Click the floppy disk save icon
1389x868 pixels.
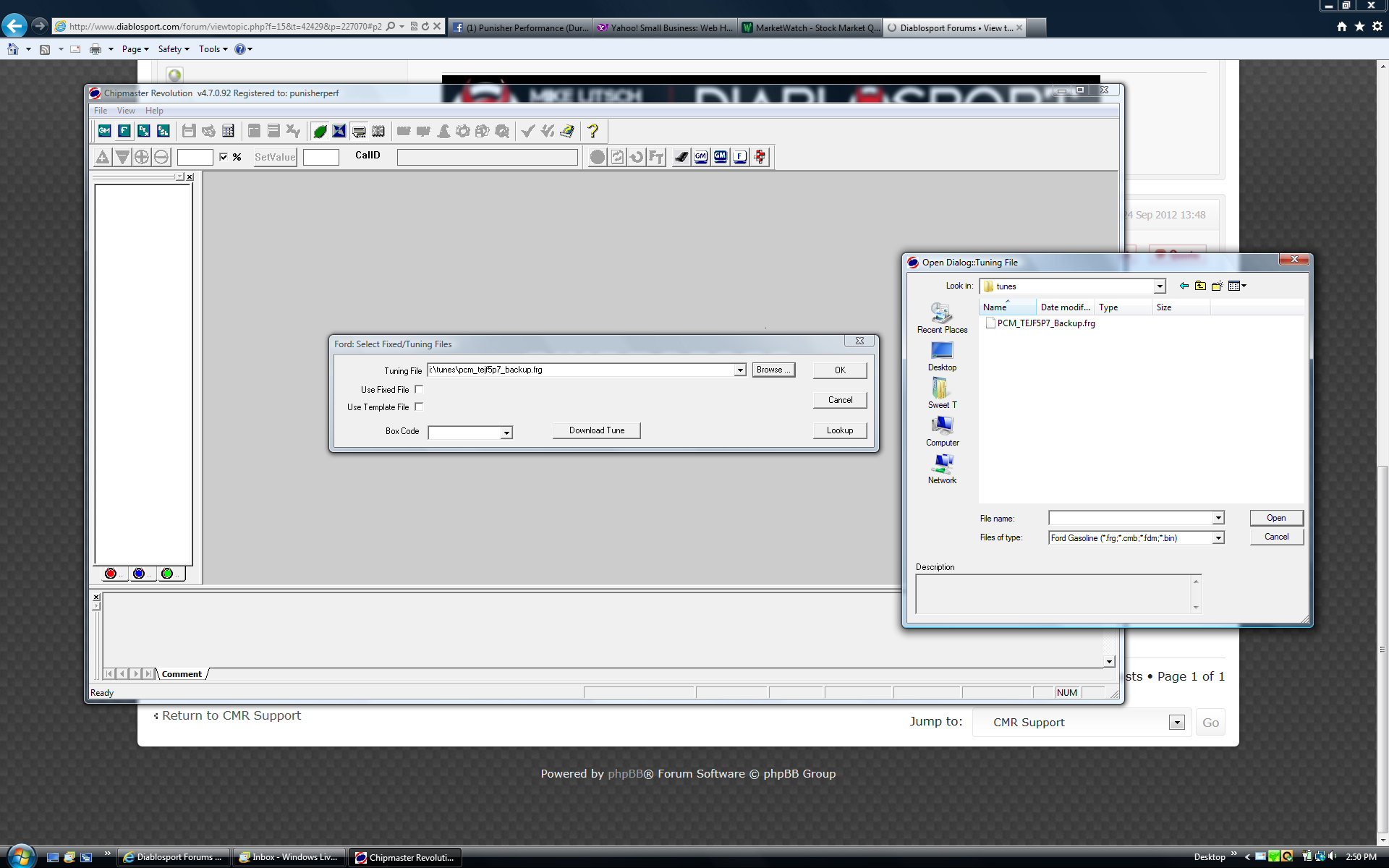[189, 131]
